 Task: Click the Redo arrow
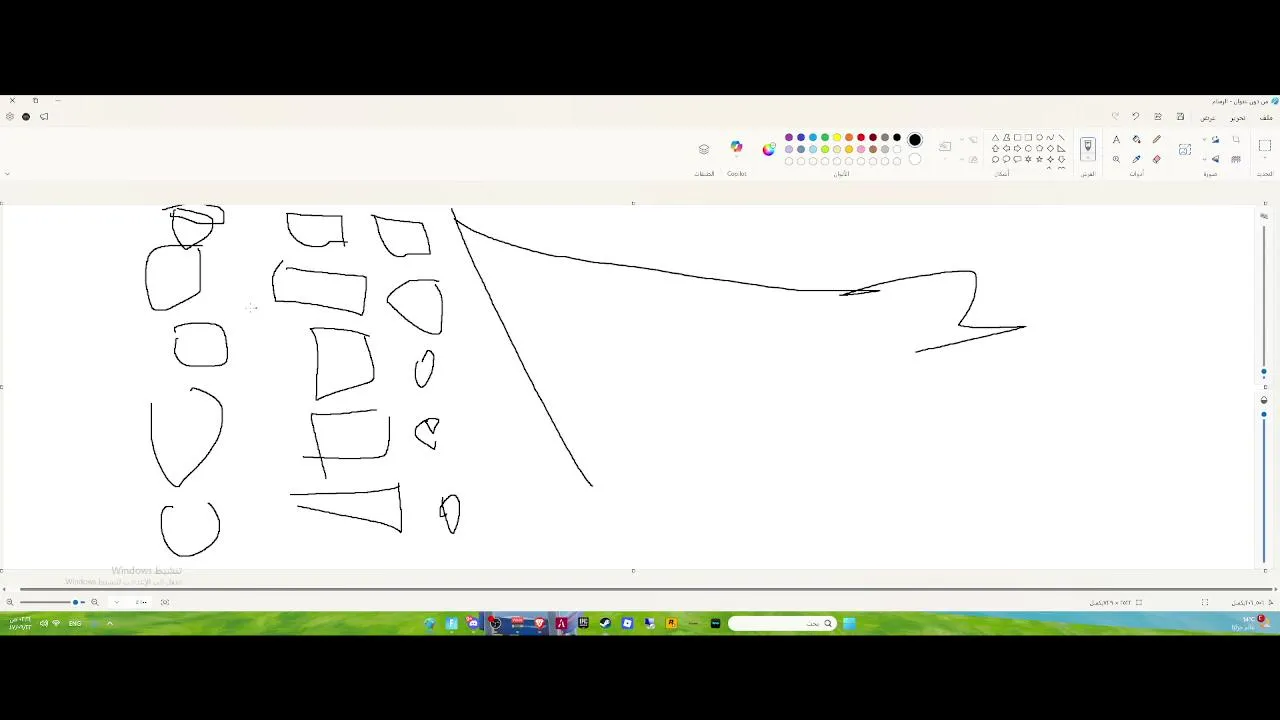pyautogui.click(x=1115, y=117)
